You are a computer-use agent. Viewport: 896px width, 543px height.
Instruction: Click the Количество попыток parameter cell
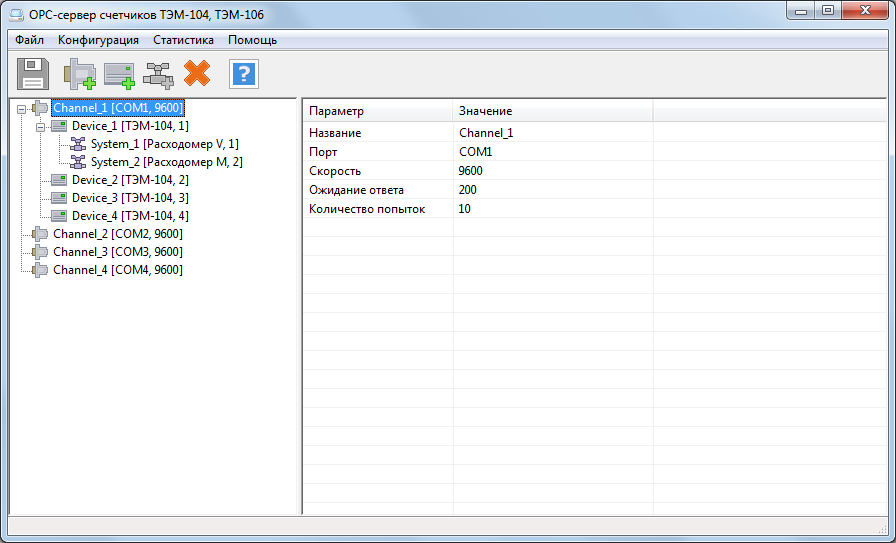[378, 209]
